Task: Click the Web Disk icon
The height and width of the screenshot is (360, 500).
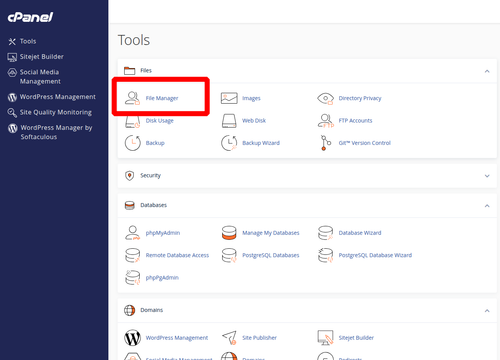Action: (x=229, y=121)
